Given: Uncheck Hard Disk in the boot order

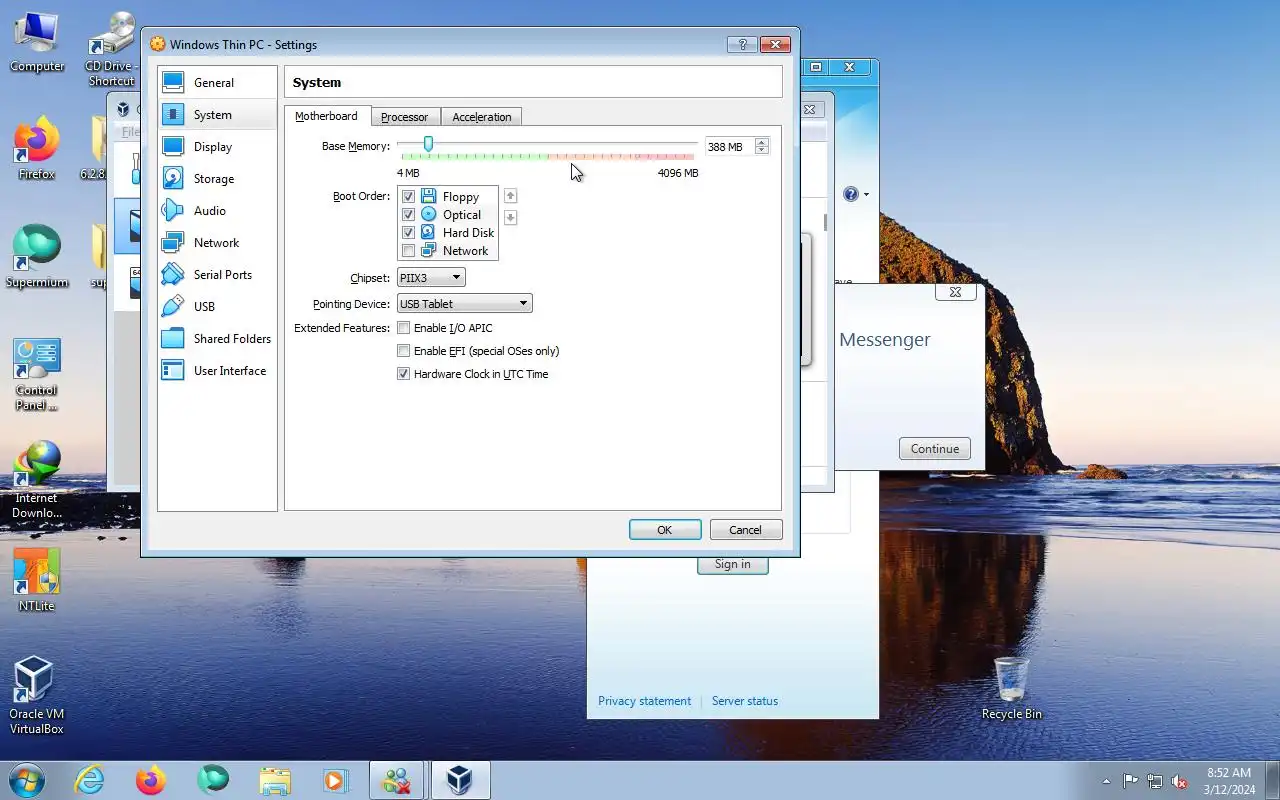Looking at the screenshot, I should click(x=408, y=233).
